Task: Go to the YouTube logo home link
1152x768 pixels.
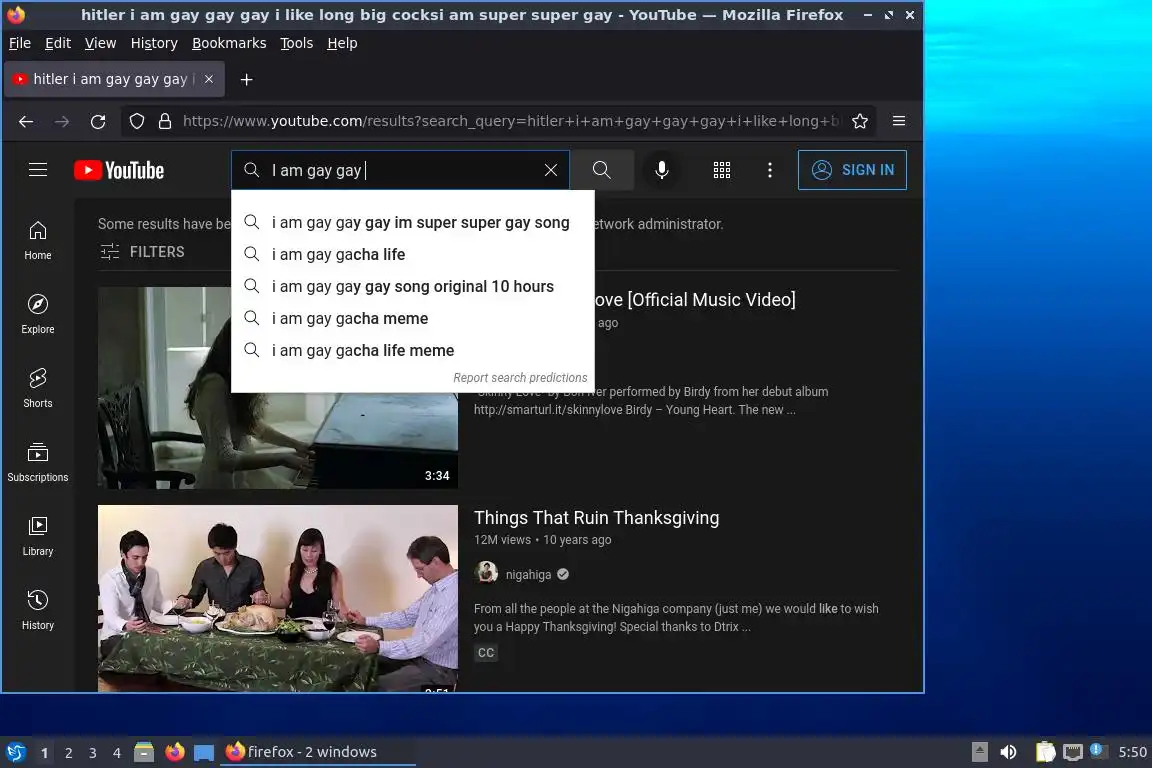Action: [119, 171]
